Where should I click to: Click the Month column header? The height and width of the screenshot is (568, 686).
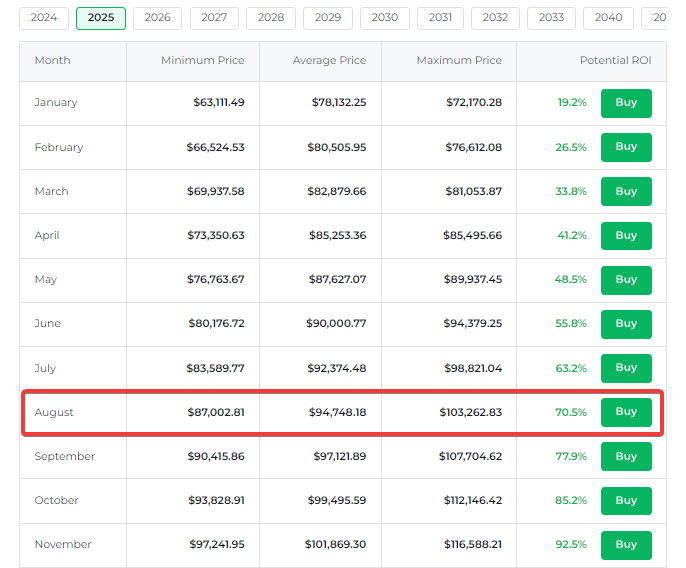(x=53, y=61)
